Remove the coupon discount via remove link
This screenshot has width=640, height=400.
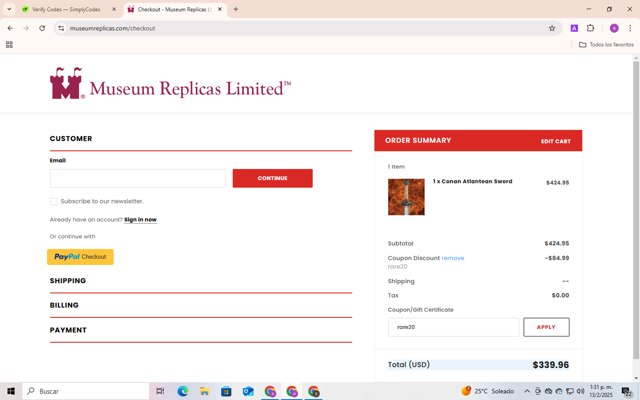pyautogui.click(x=453, y=258)
